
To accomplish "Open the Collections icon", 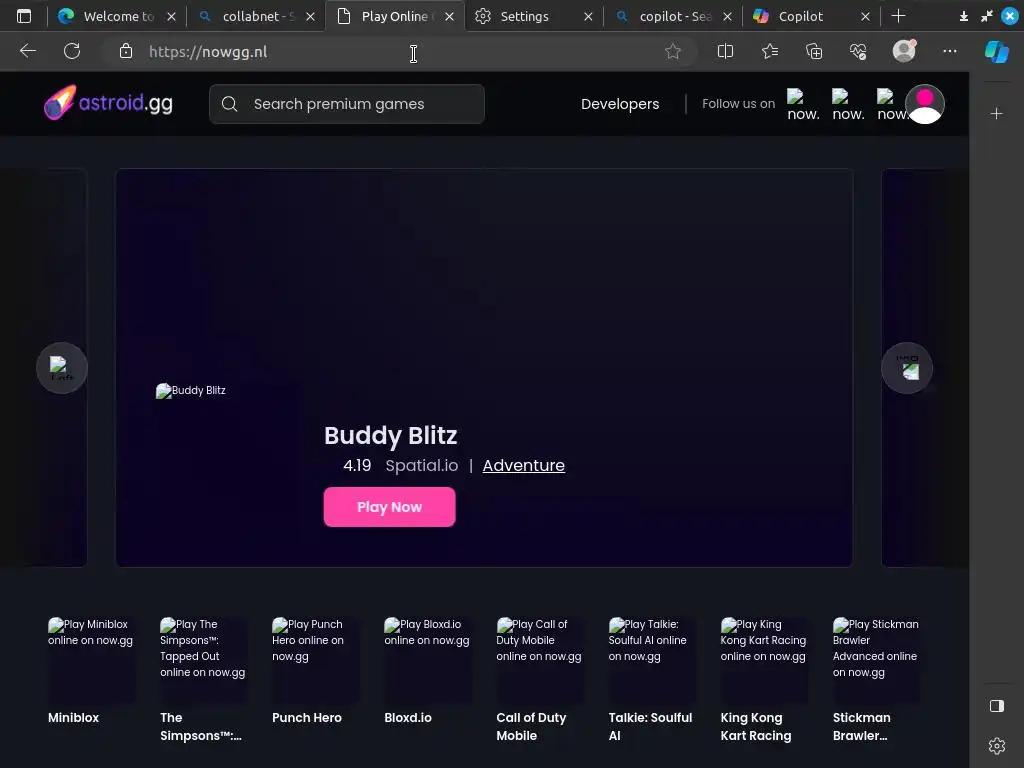I will (814, 51).
